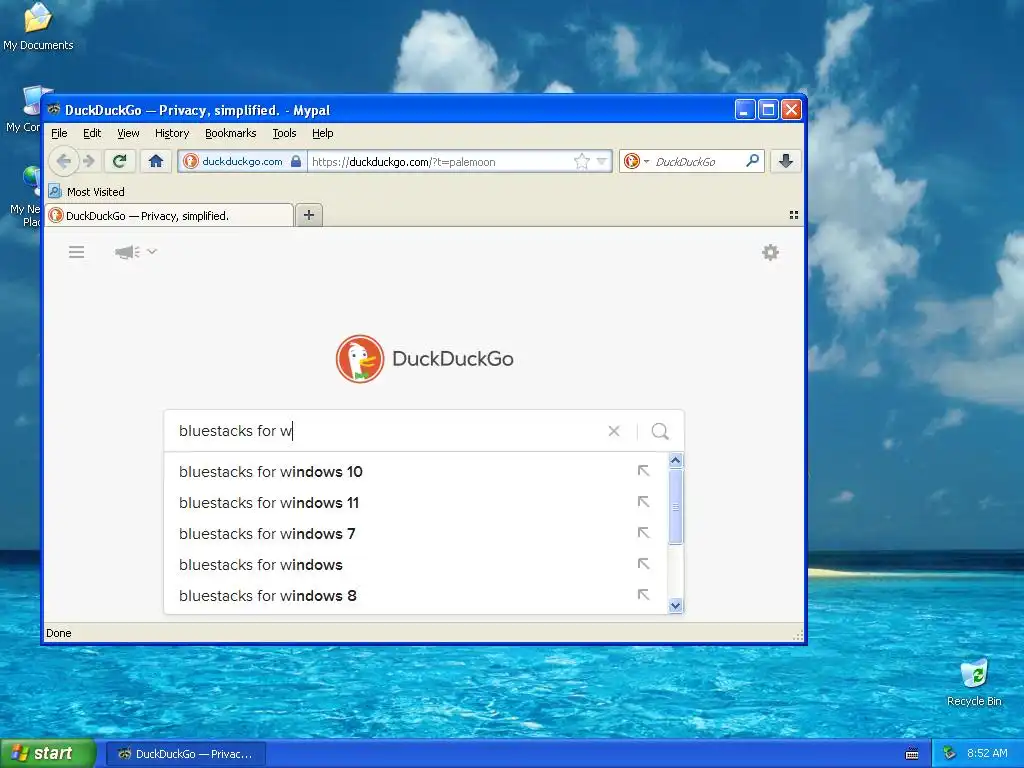Open the File menu
Image resolution: width=1024 pixels, height=768 pixels.
point(59,133)
